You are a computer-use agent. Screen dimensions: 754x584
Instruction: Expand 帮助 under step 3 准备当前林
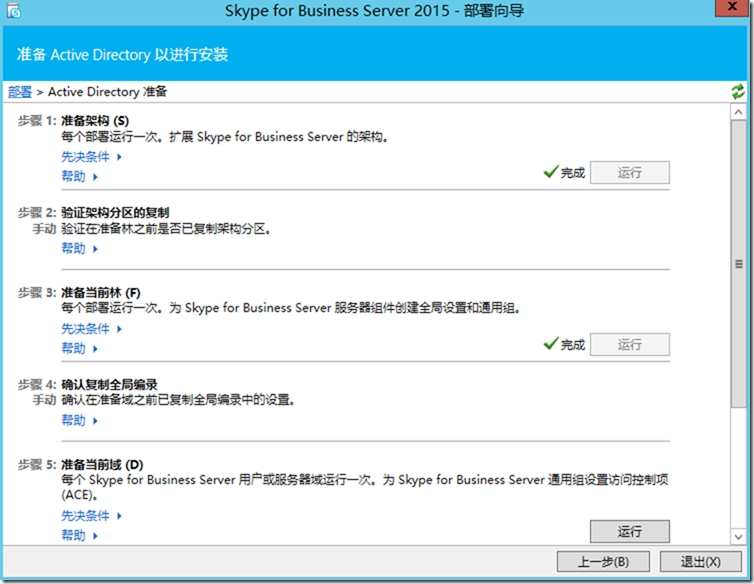click(x=79, y=348)
